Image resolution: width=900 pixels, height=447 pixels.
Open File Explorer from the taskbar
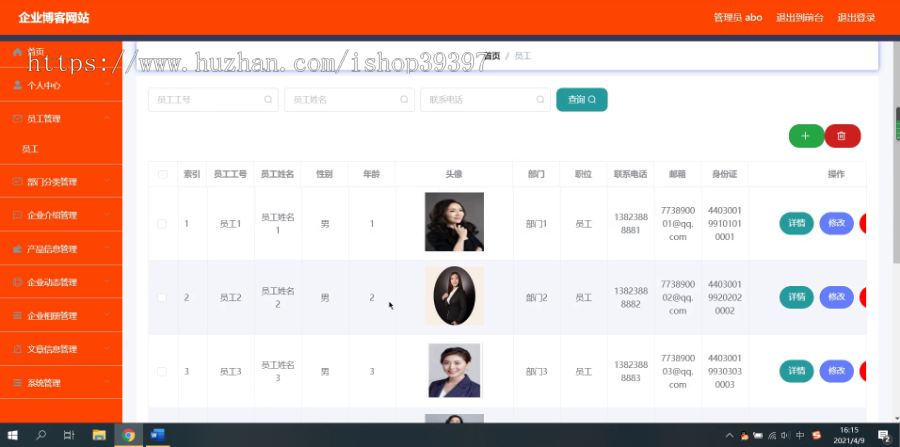99,435
